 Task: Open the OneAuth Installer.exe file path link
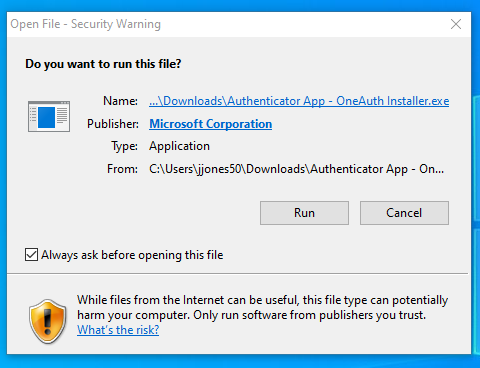pyautogui.click(x=299, y=101)
